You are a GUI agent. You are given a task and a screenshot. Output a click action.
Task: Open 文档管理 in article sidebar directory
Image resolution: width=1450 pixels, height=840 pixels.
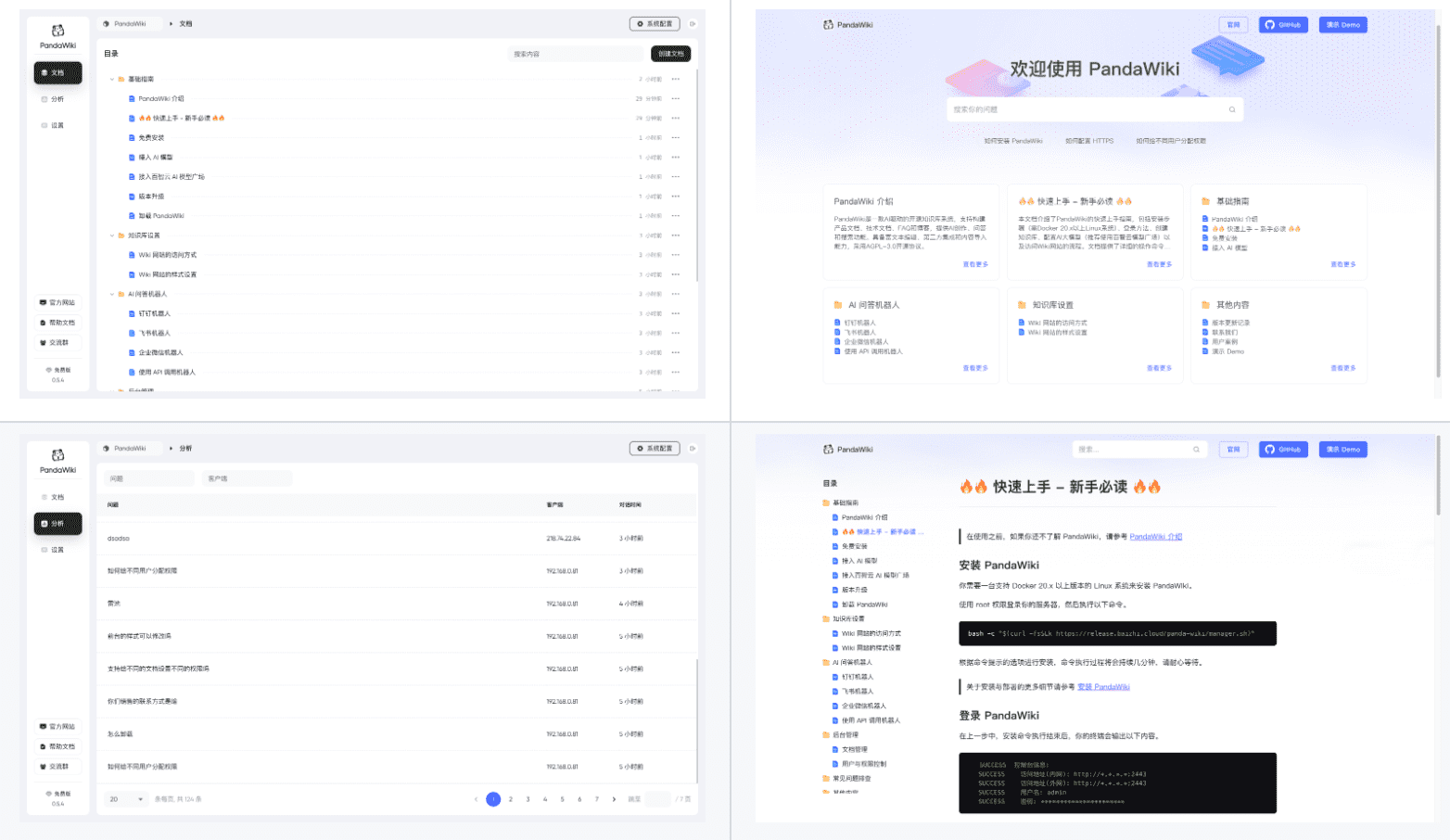[854, 750]
